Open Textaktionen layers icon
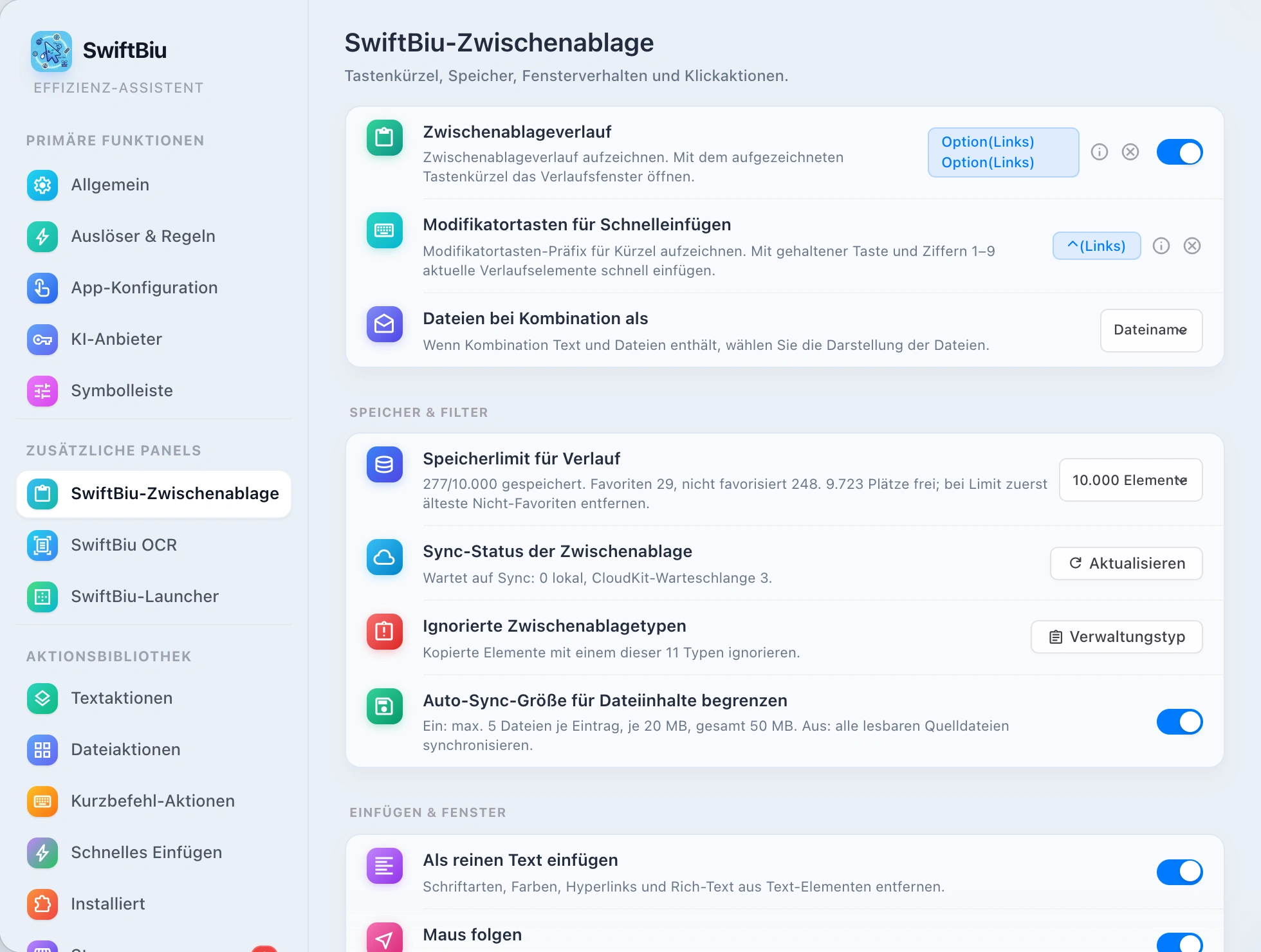 (42, 699)
